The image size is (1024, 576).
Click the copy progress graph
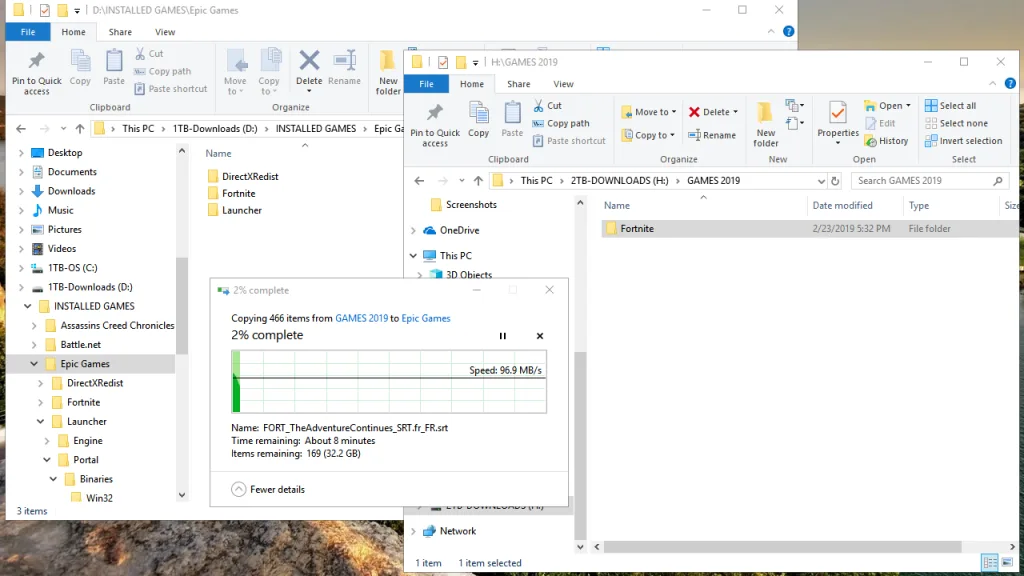[x=389, y=382]
